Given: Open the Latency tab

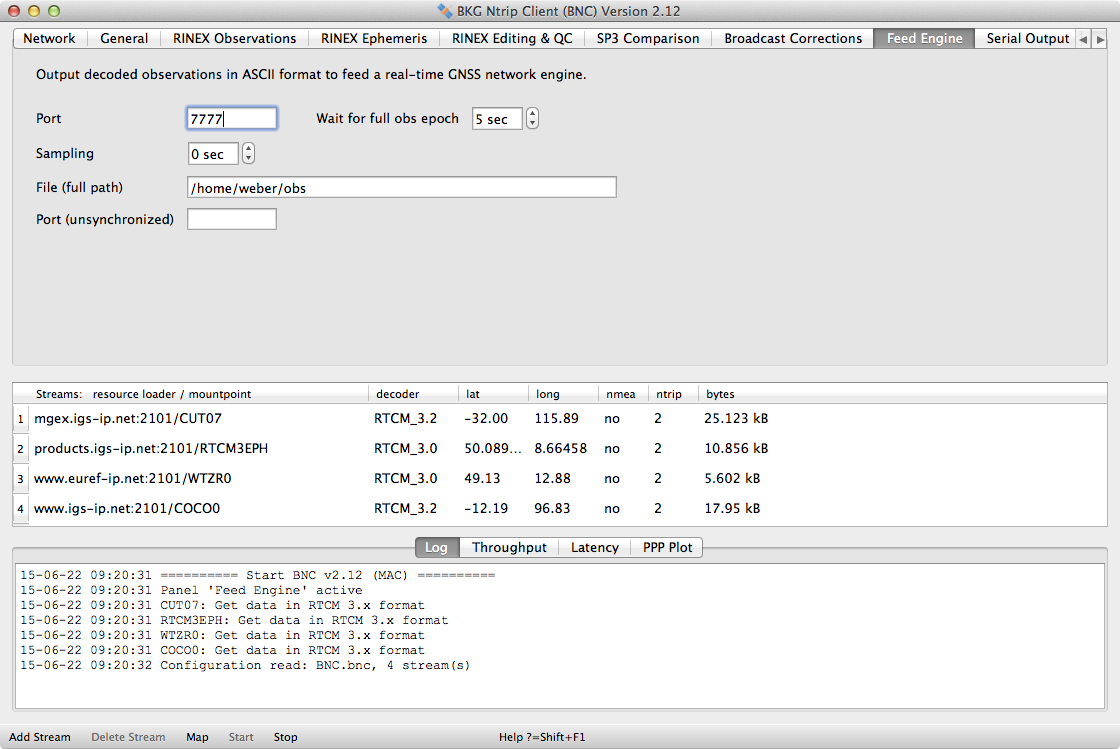Looking at the screenshot, I should [x=594, y=547].
